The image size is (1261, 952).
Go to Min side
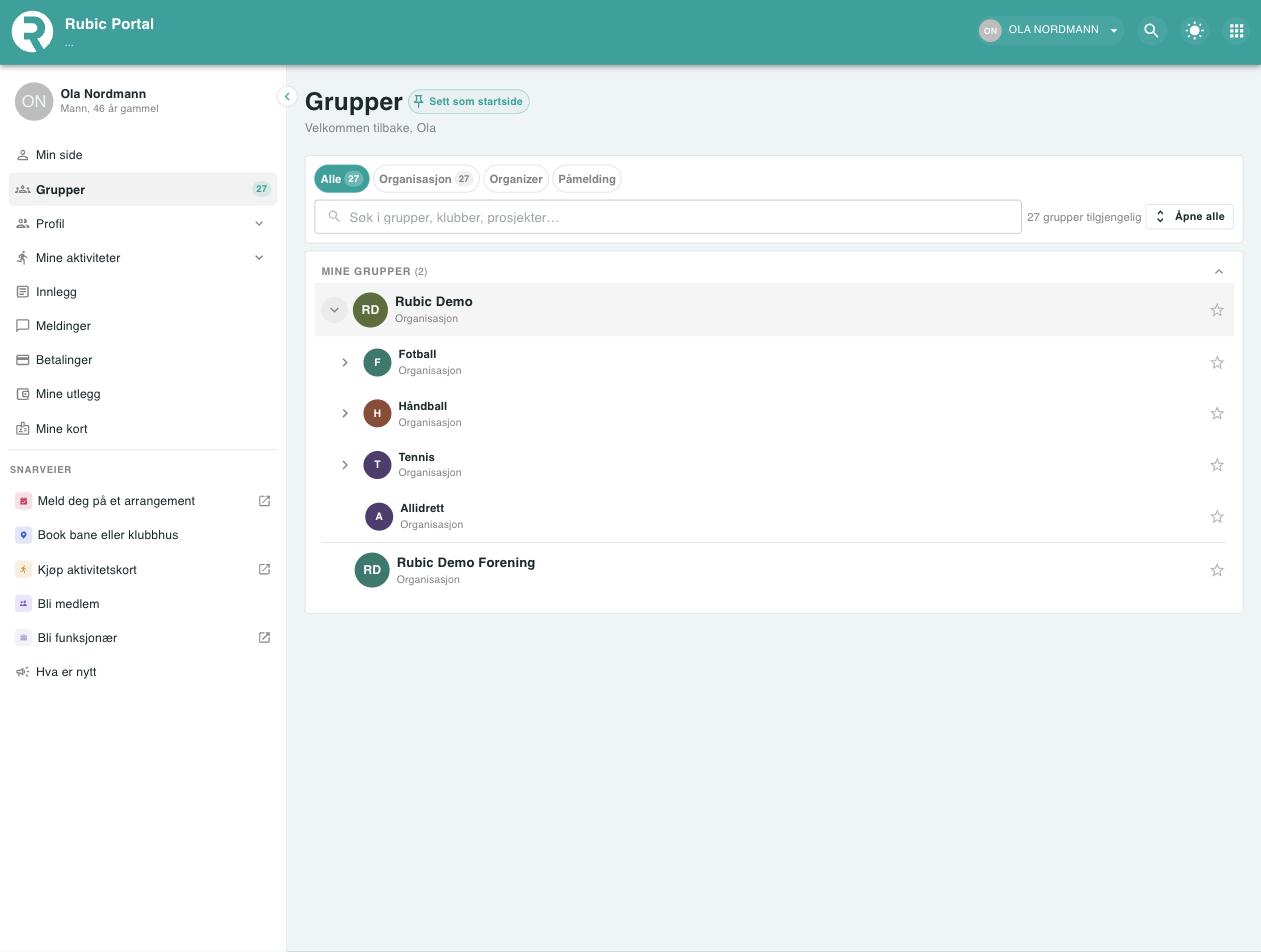tap(143, 155)
